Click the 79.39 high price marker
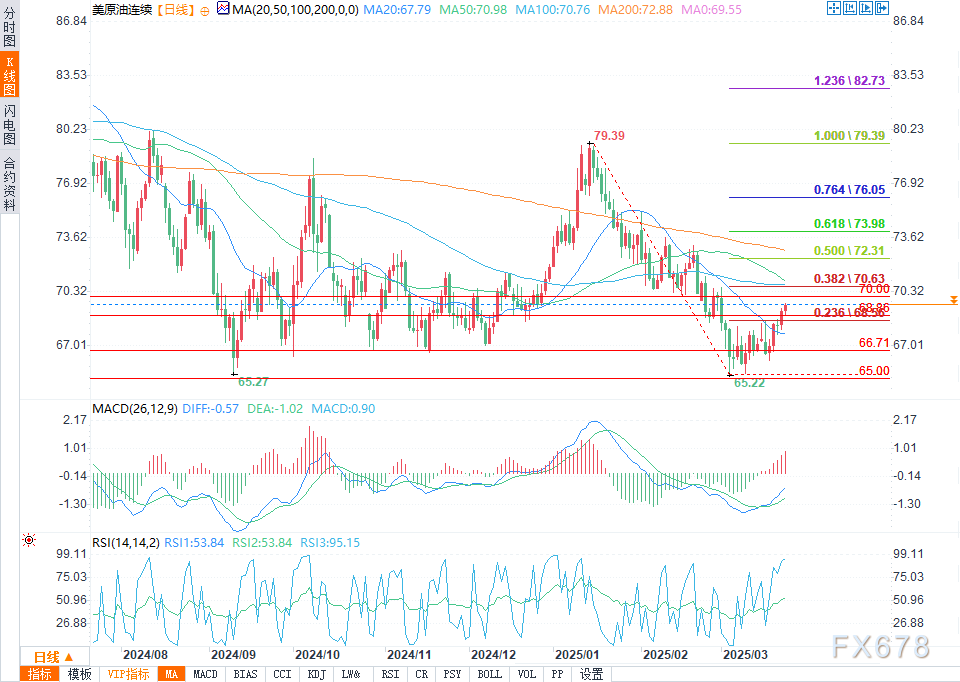Screen dimensions: 960x682 (x=608, y=135)
